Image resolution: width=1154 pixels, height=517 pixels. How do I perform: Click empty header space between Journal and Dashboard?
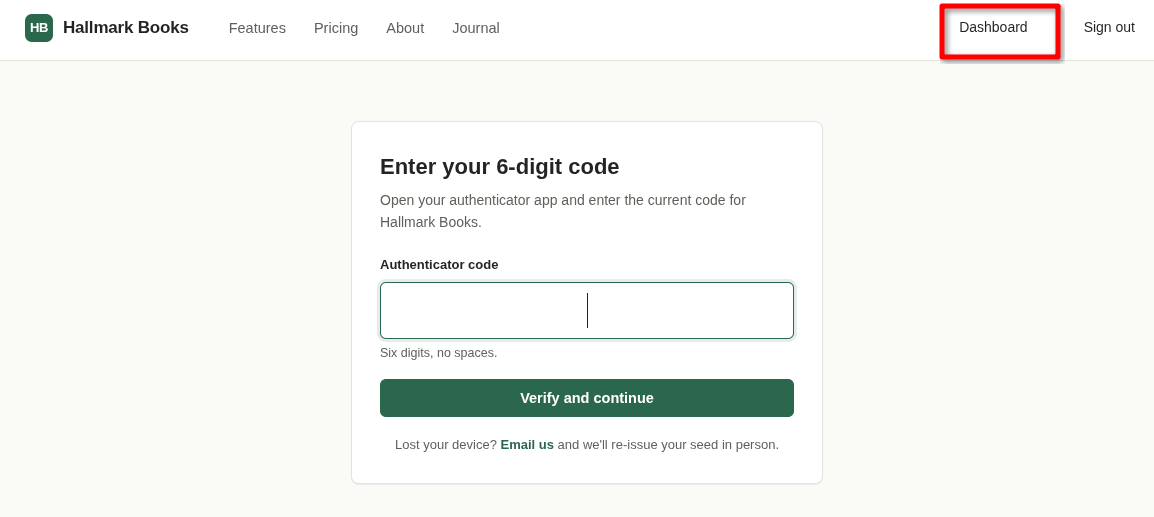(721, 29)
